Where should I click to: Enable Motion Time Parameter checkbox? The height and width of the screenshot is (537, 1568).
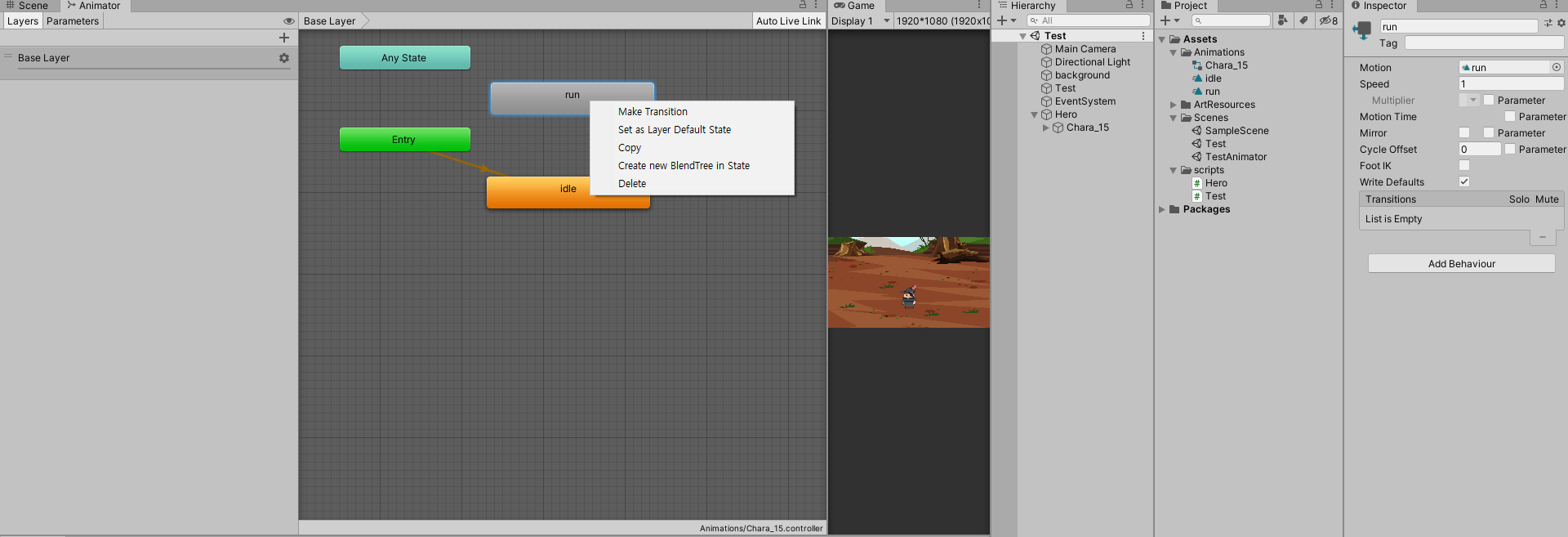[x=1510, y=116]
